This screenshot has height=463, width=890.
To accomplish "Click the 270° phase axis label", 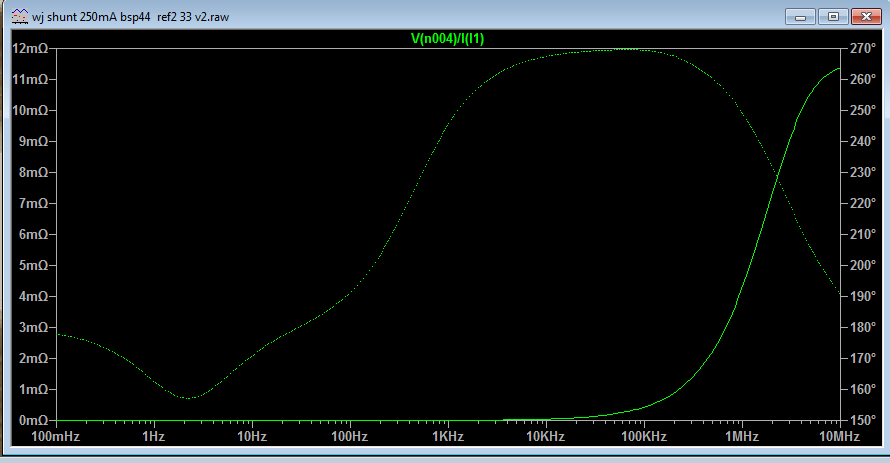I will click(x=863, y=48).
